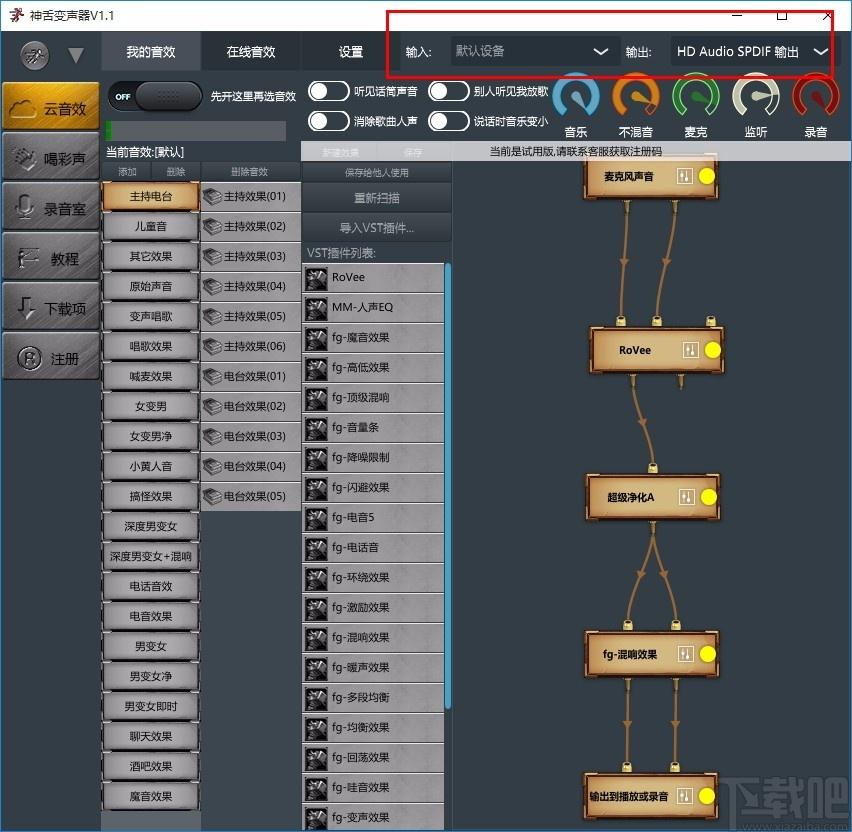Select the 超级净化A node box
The height and width of the screenshot is (832, 852).
pyautogui.click(x=653, y=497)
